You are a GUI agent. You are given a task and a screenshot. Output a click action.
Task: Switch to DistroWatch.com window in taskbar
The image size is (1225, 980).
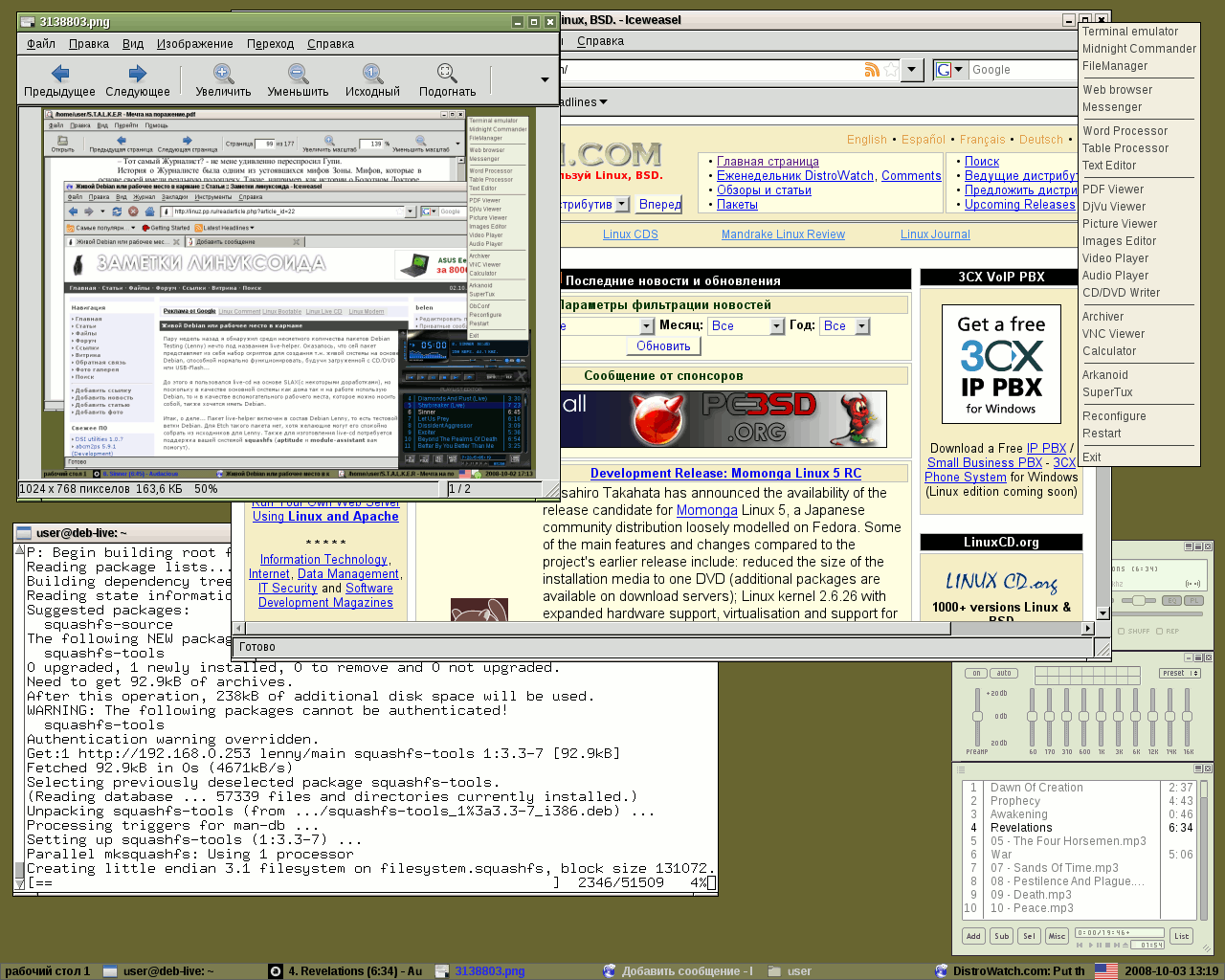tap(1011, 970)
